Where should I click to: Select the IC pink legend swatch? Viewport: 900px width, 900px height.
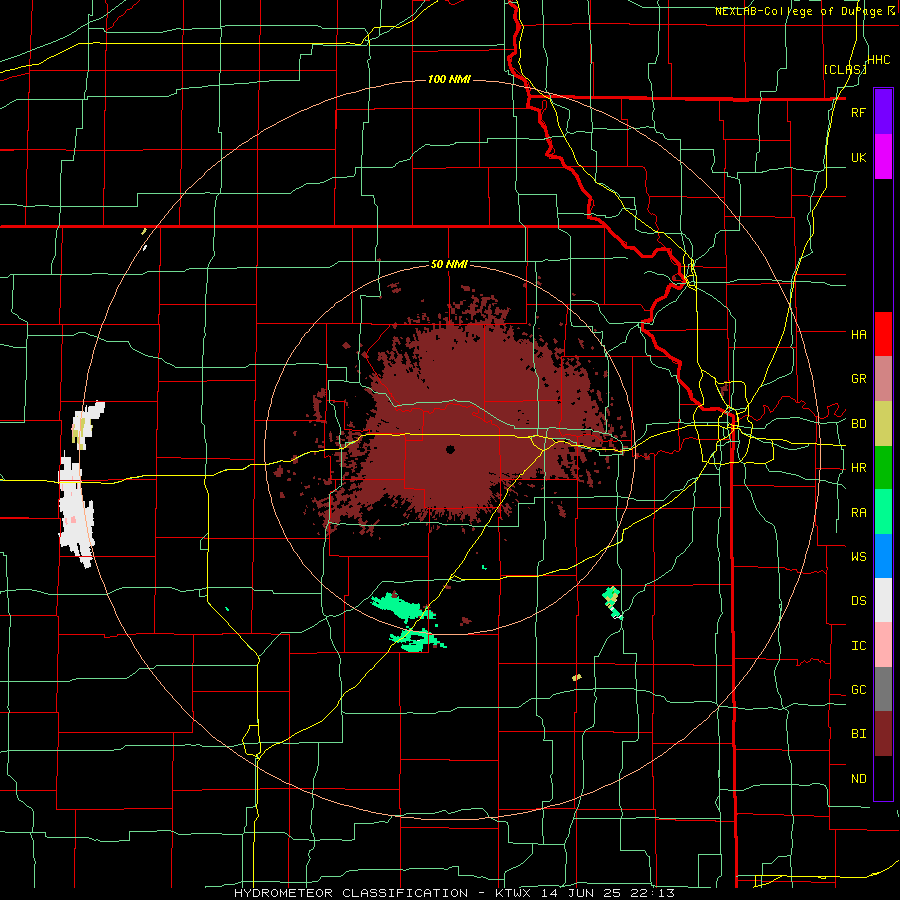[x=883, y=645]
